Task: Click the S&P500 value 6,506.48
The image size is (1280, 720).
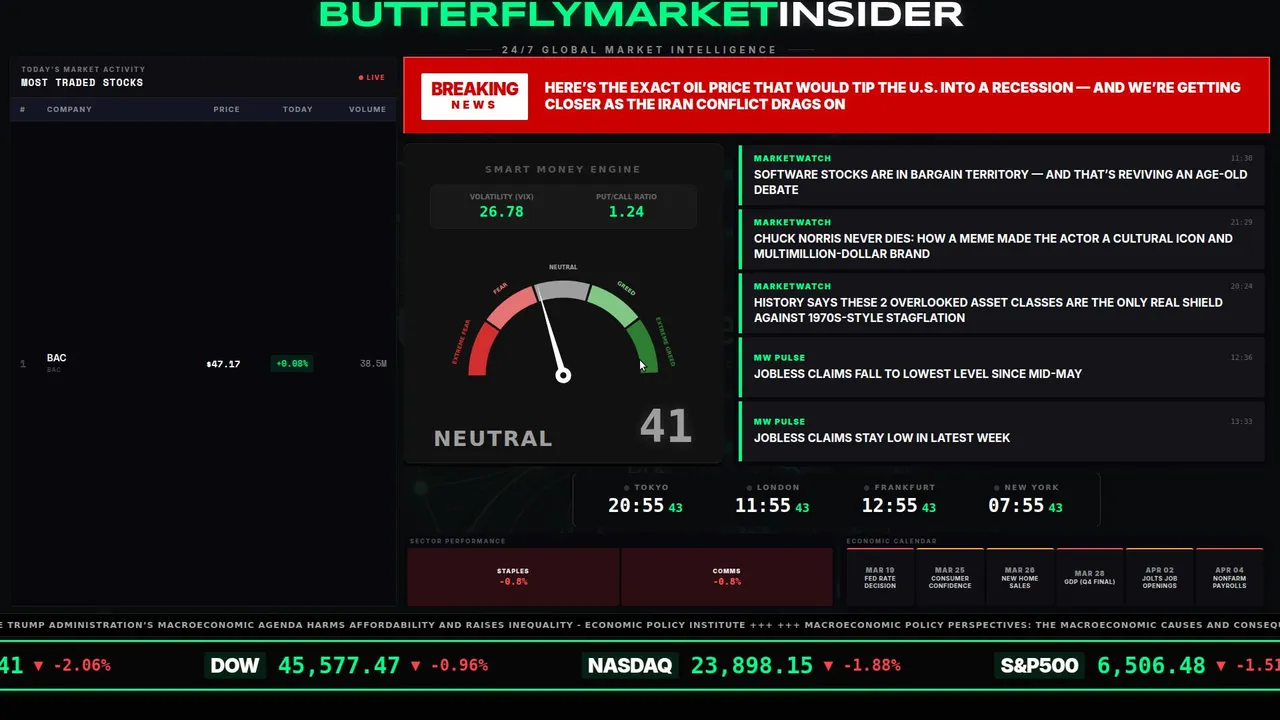Action: [1151, 665]
